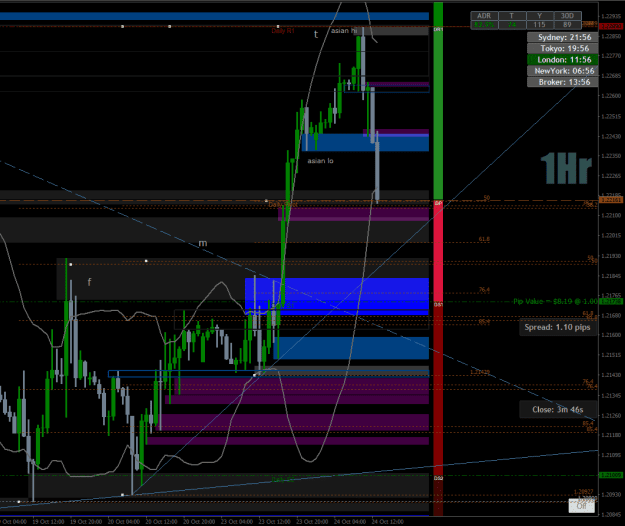
Task: Click the 1.20927 level label
Action: [584, 491]
